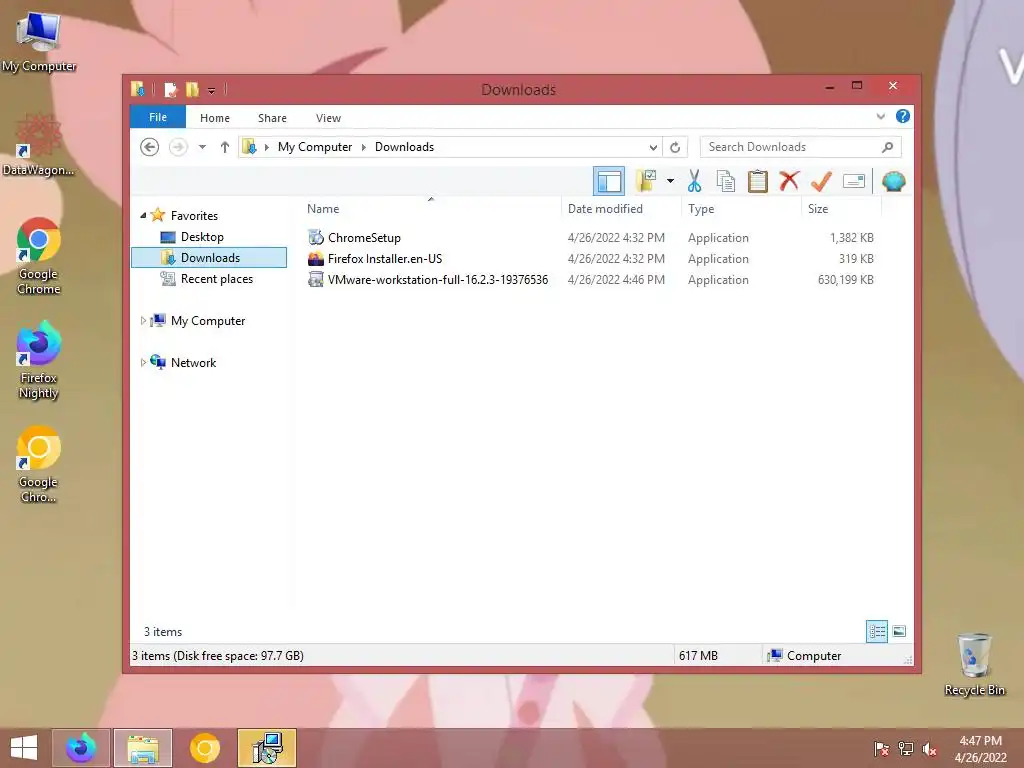Select the Recycle Bin desktop icon
The width and height of the screenshot is (1024, 768).
(974, 665)
